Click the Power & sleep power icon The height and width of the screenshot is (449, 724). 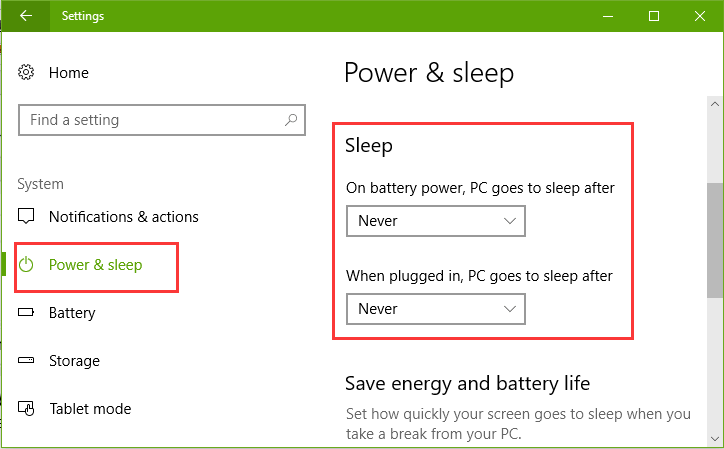(x=28, y=265)
